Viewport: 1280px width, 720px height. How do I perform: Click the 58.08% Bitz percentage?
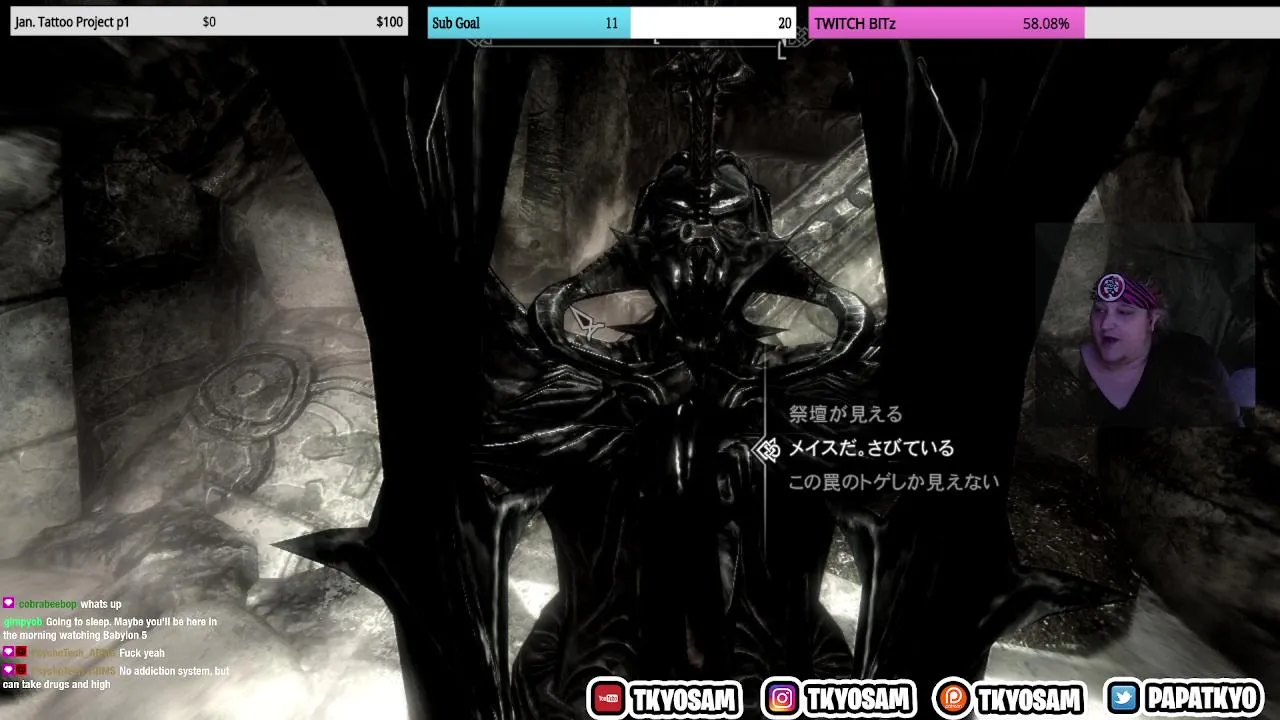[1046, 23]
